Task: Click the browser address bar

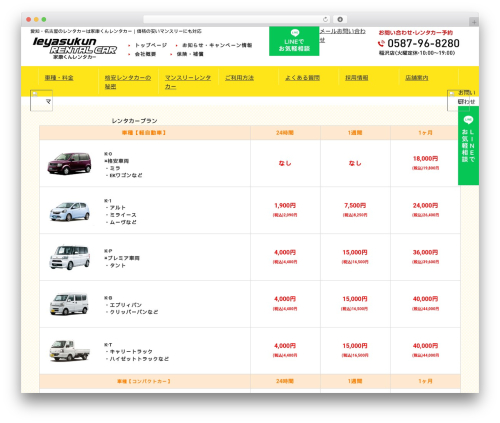Action: point(236,19)
